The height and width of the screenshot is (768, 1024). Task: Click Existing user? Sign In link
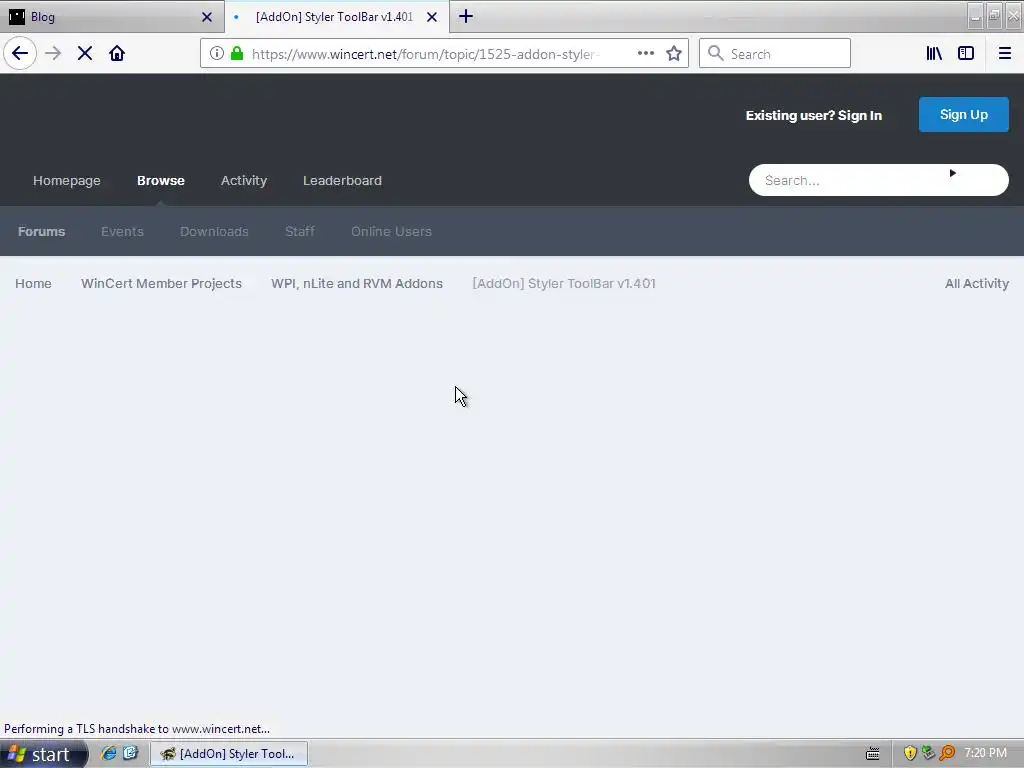814,116
